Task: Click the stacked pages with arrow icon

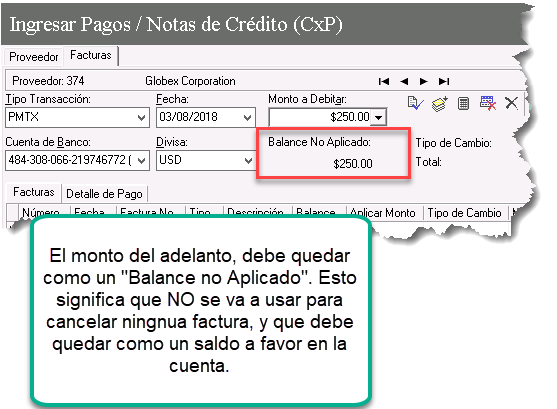Action: tap(440, 104)
